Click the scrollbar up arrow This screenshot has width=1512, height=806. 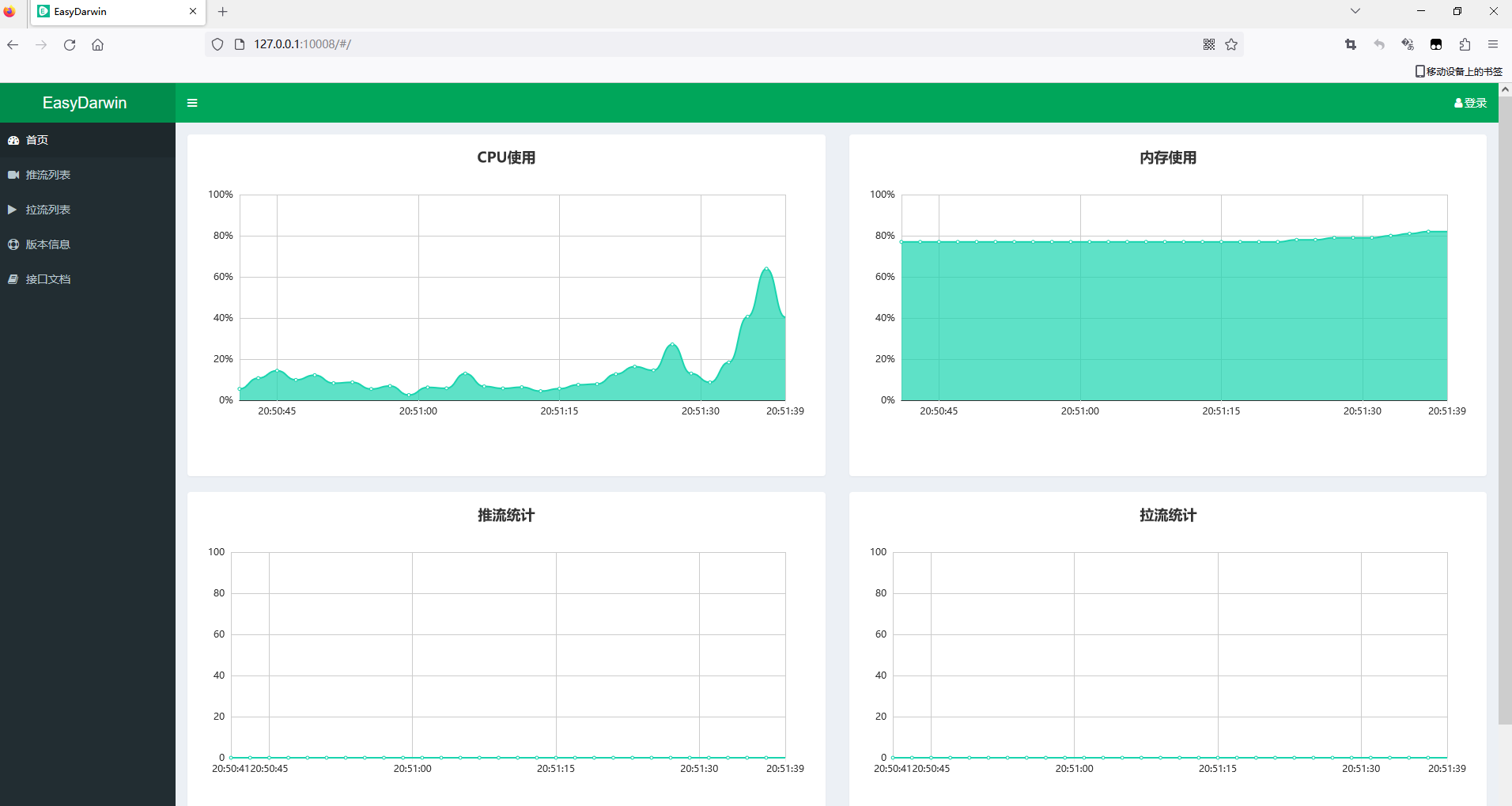(x=1505, y=89)
